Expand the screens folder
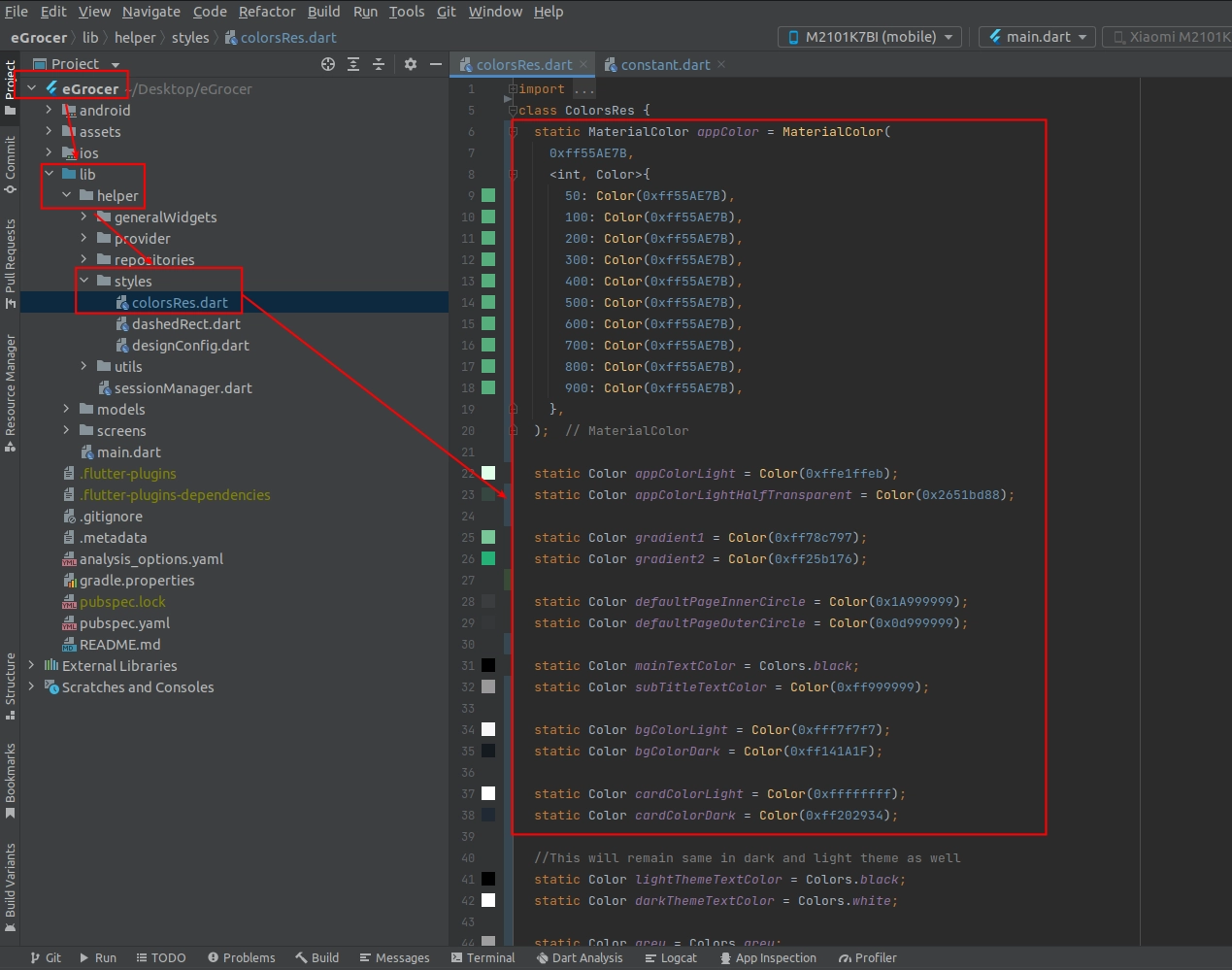The width and height of the screenshot is (1232, 970). [66, 430]
